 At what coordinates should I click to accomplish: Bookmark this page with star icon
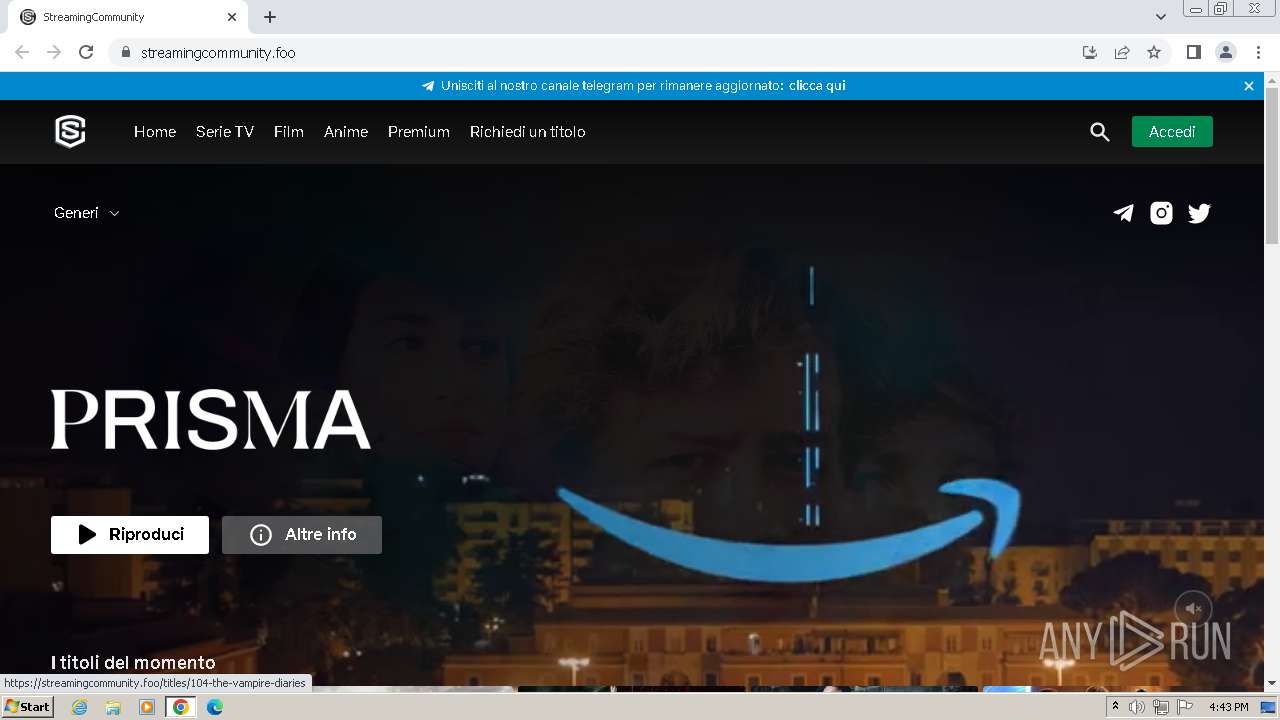1154,52
